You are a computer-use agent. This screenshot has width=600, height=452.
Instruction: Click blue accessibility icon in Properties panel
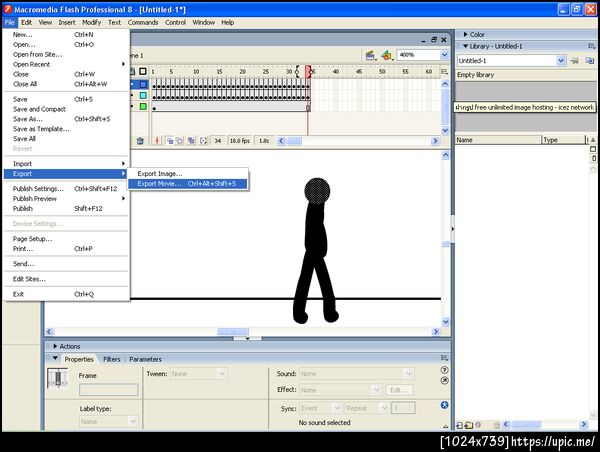click(x=444, y=405)
